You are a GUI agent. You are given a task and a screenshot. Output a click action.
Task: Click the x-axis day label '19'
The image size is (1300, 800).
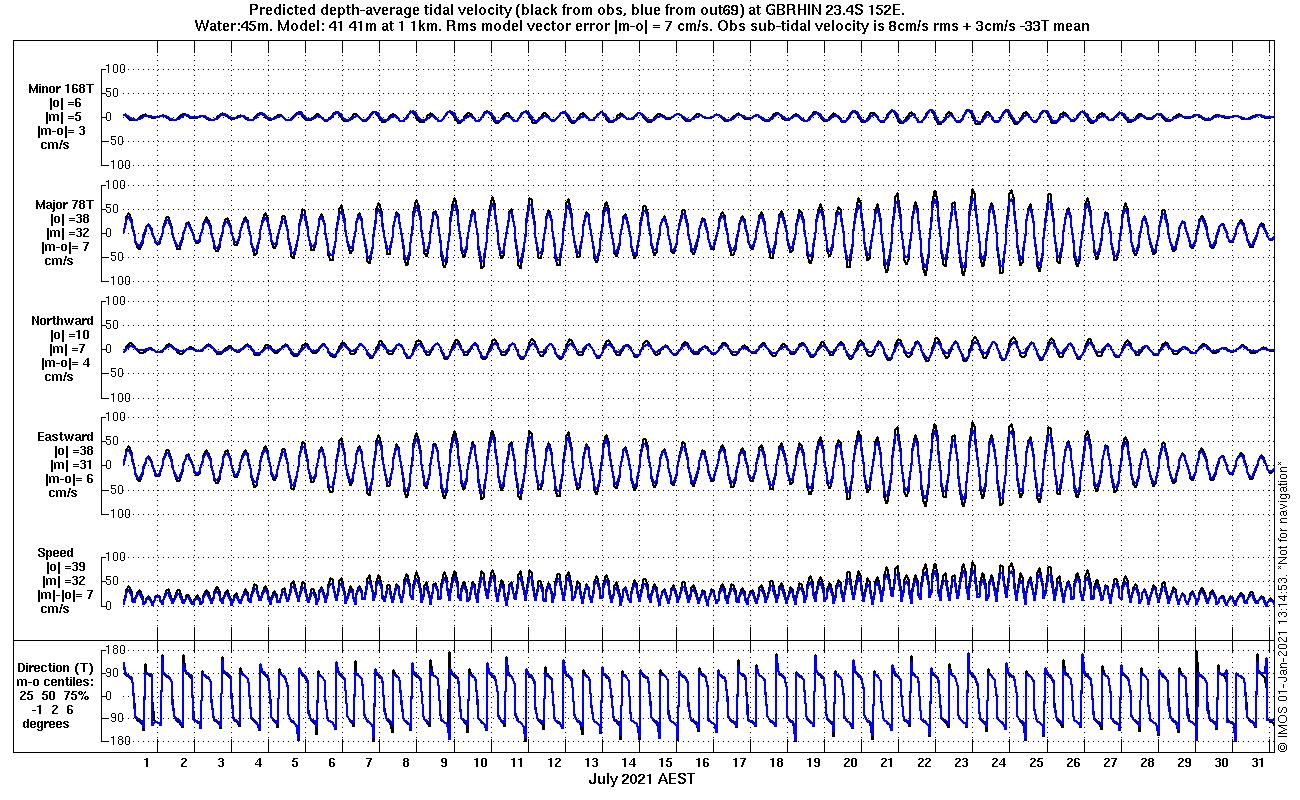pyautogui.click(x=813, y=762)
